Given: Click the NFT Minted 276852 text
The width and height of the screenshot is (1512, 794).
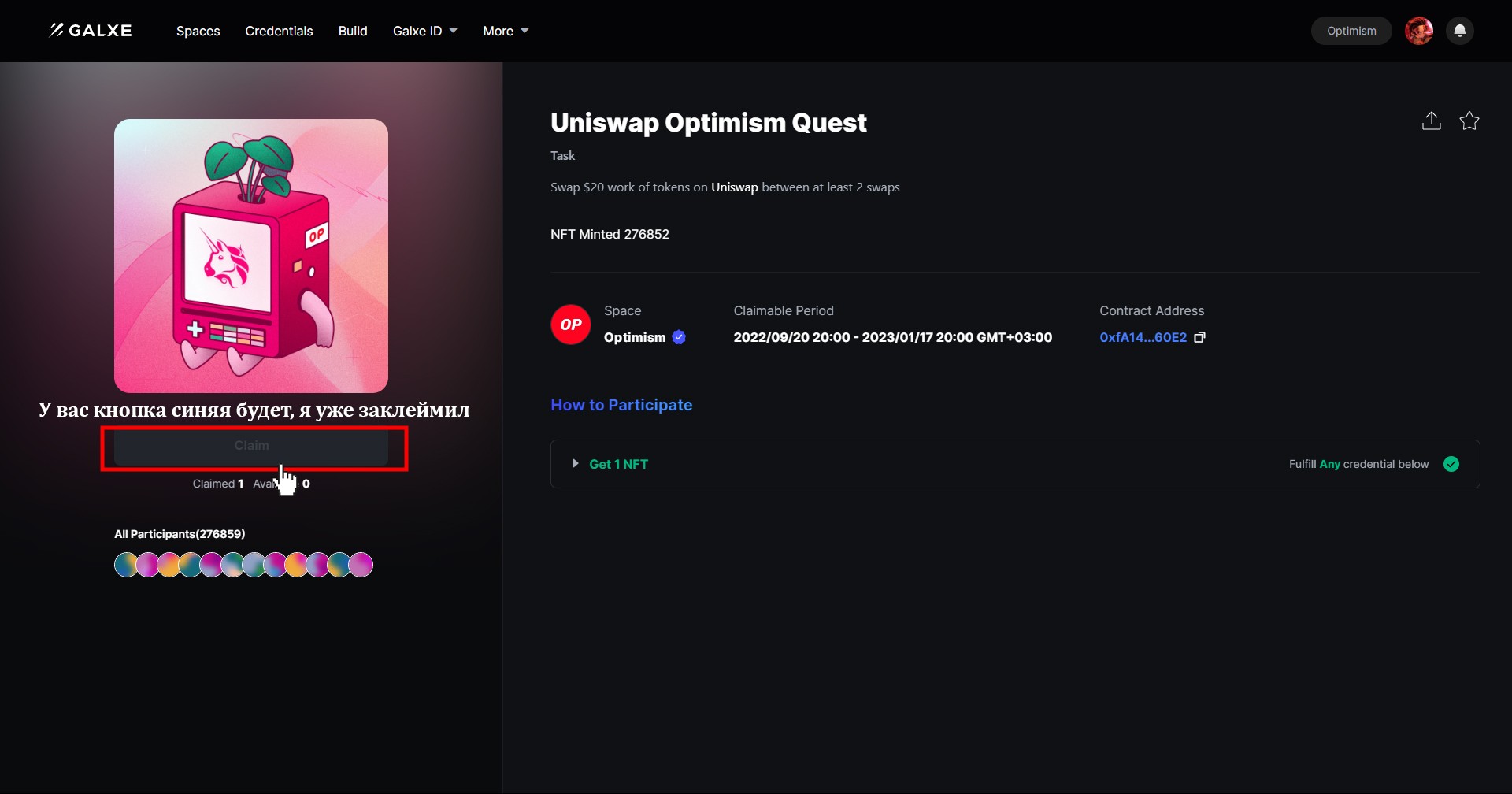Looking at the screenshot, I should tap(610, 234).
